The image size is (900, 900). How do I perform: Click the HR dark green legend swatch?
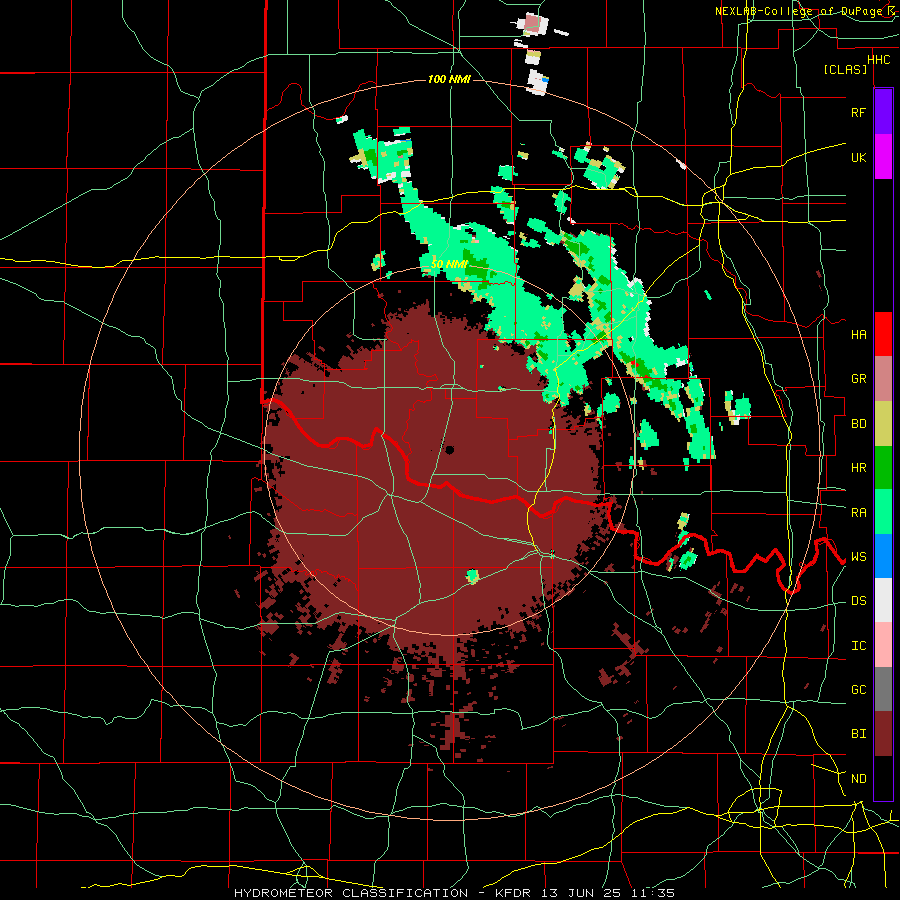883,467
